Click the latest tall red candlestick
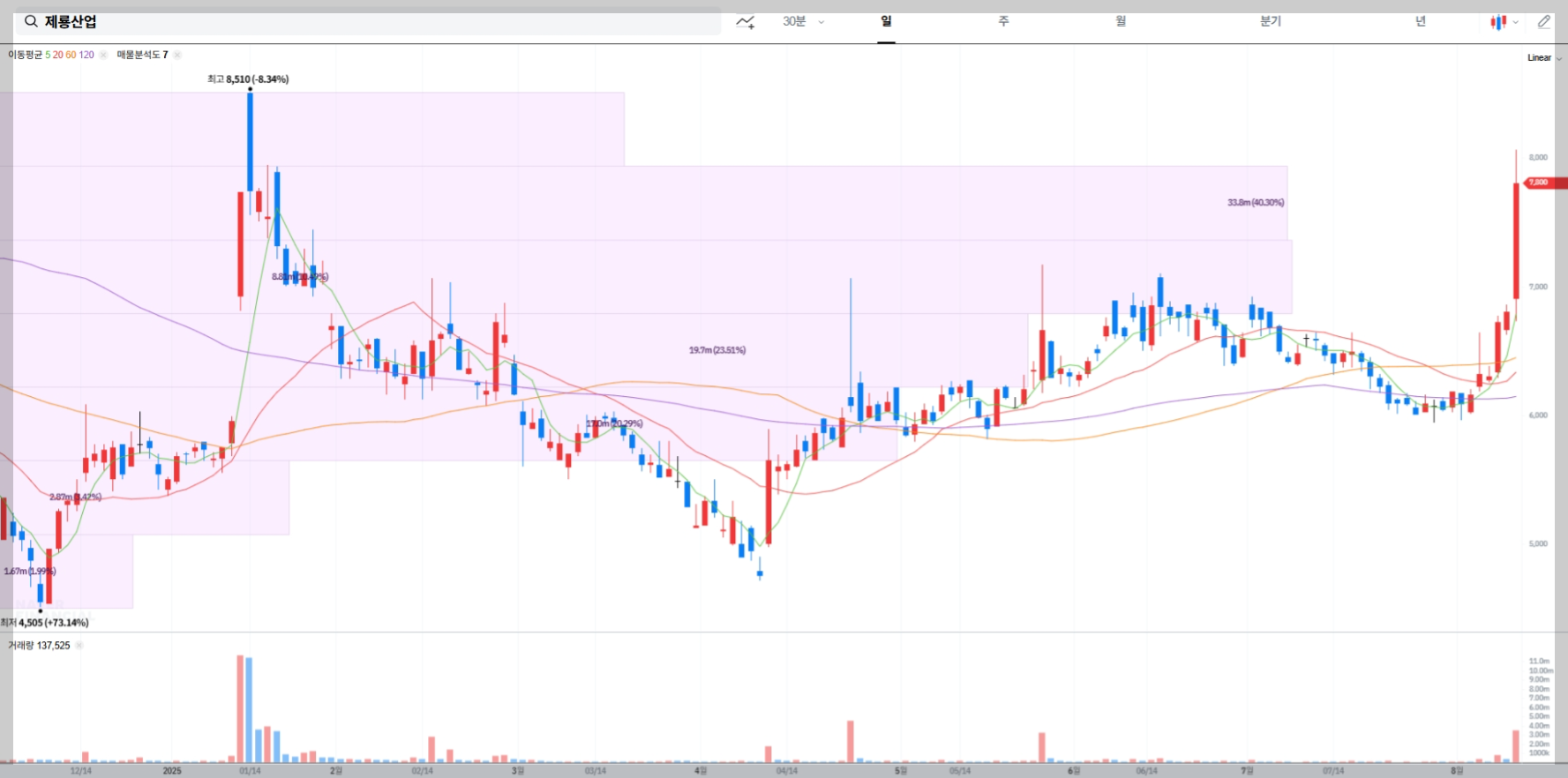This screenshot has height=778, width=1568. coord(1516,241)
